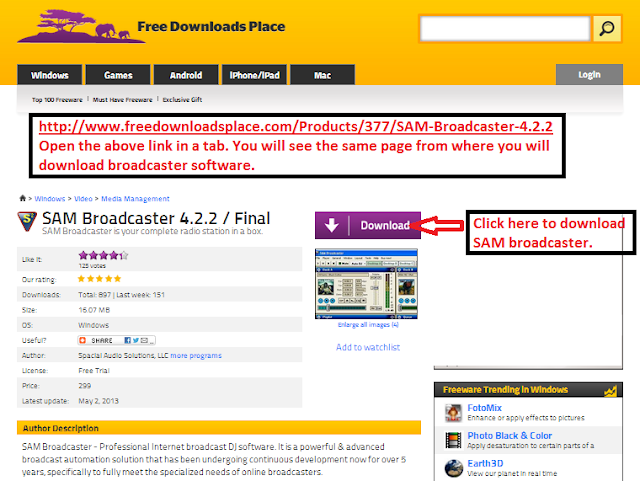
Task: Open the iPhone/iPad category tab
Action: pyautogui.click(x=254, y=75)
